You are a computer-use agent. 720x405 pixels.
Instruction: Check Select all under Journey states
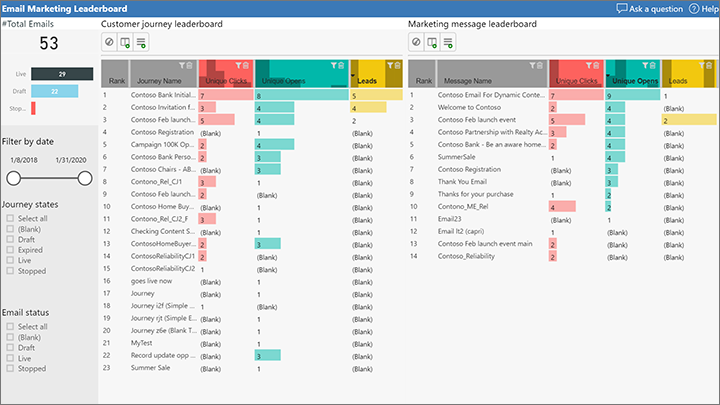coord(10,218)
